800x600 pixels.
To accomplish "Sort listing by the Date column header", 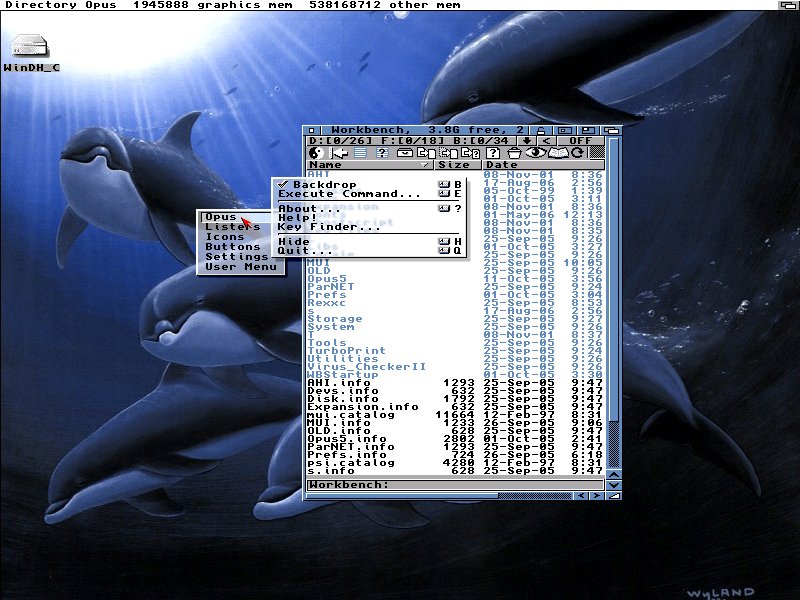I will 543,165.
